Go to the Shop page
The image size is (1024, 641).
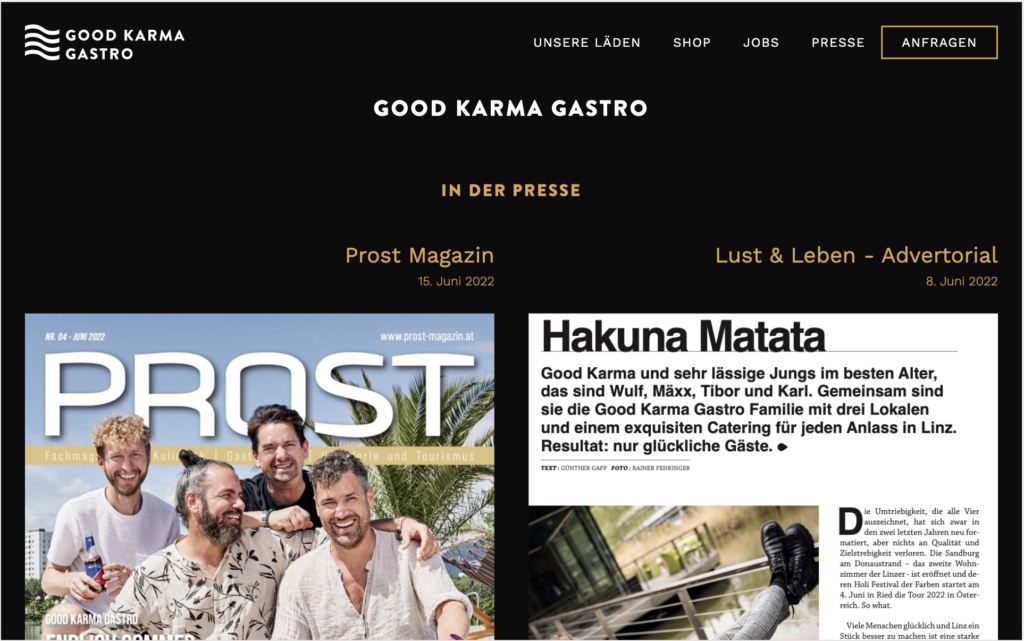click(692, 42)
